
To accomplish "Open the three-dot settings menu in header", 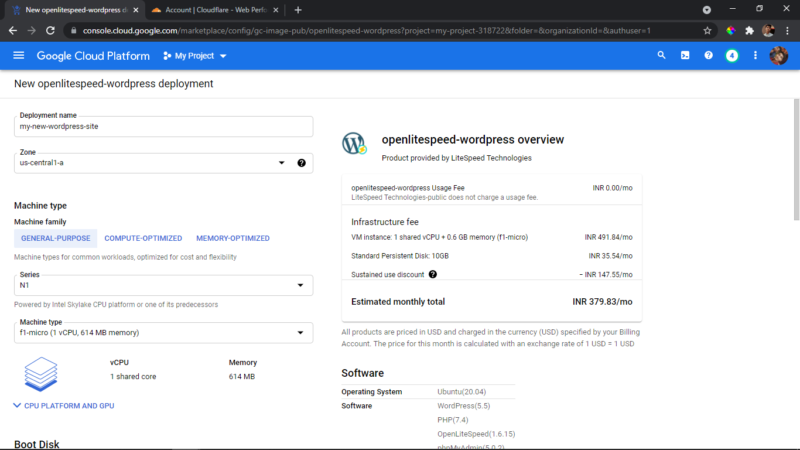I will 755,55.
